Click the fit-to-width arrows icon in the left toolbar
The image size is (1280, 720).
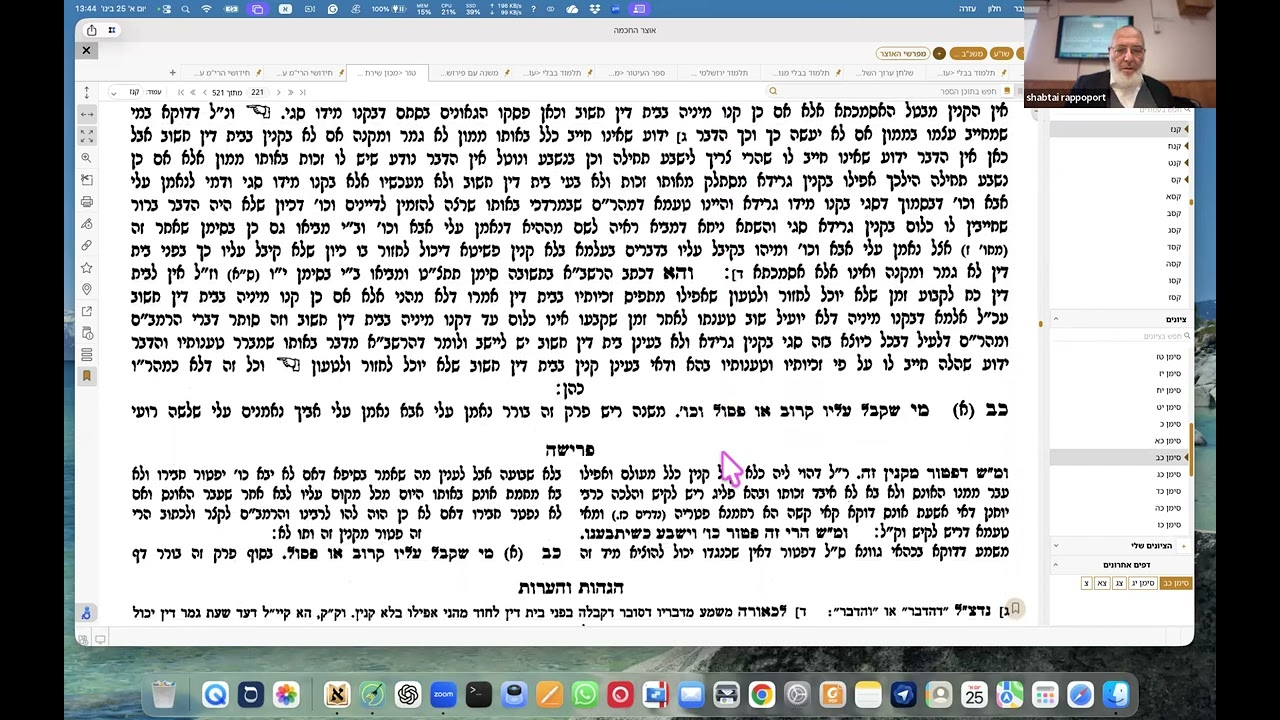(x=87, y=114)
